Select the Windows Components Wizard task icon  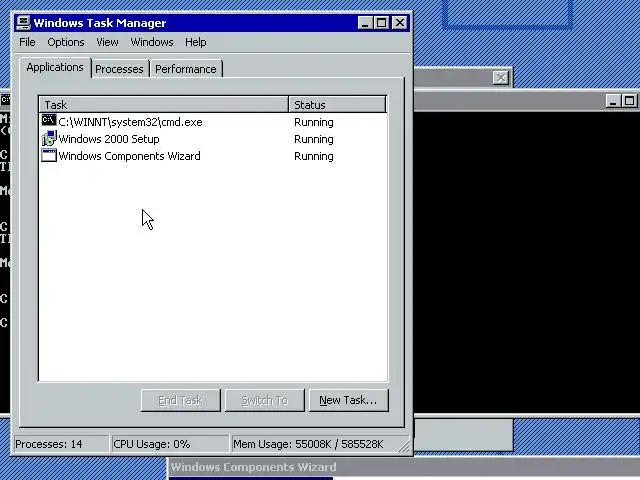click(x=49, y=156)
